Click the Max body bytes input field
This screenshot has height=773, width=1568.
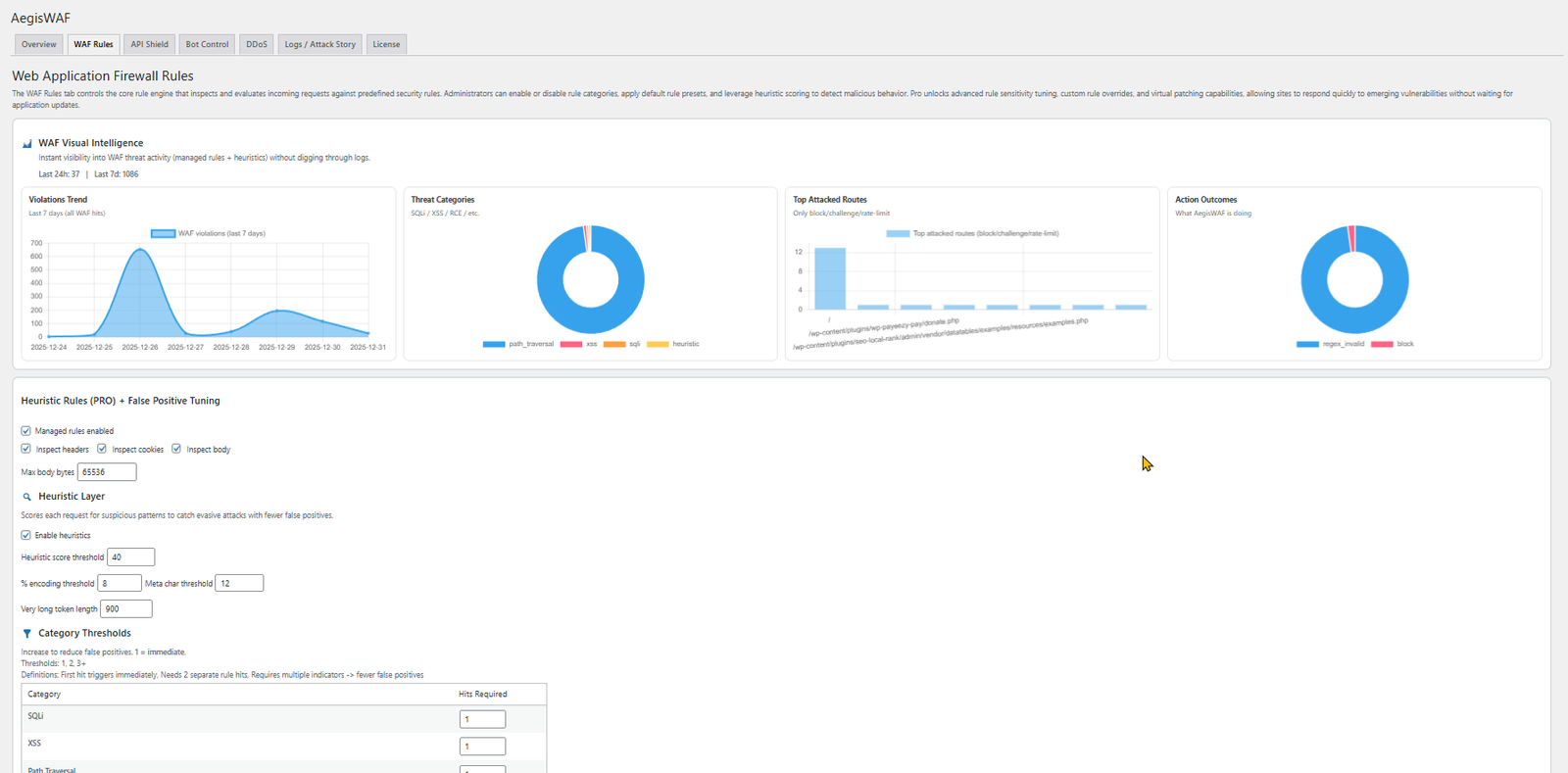(x=107, y=472)
